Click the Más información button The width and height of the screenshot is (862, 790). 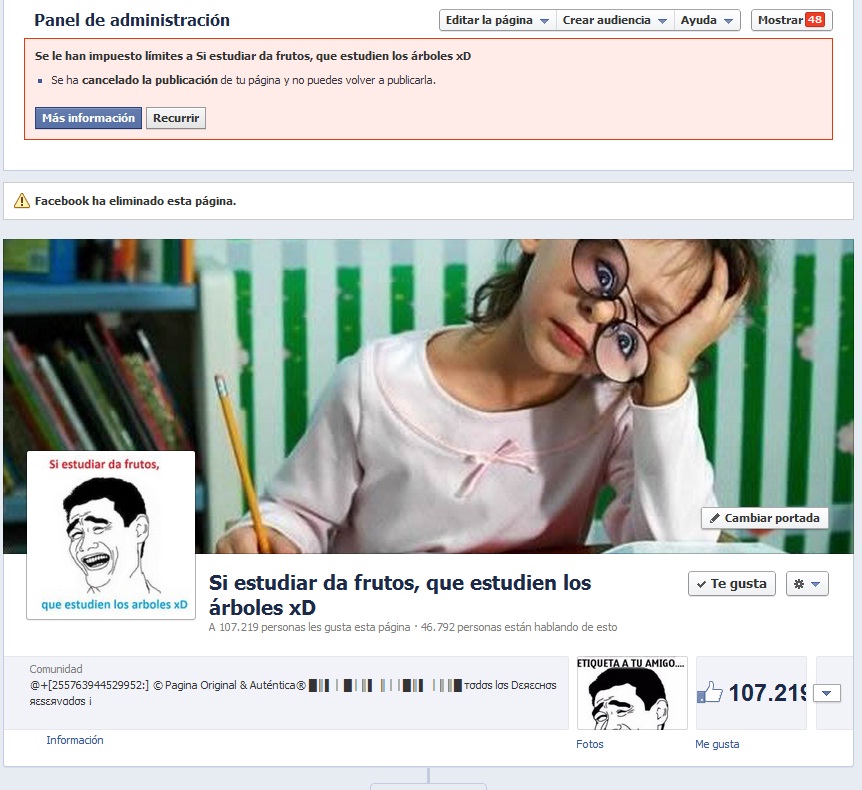pyautogui.click(x=89, y=118)
